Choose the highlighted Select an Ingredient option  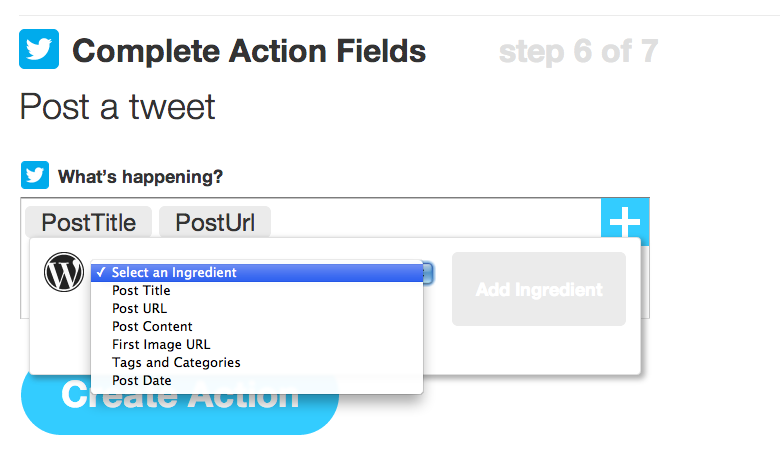(257, 272)
